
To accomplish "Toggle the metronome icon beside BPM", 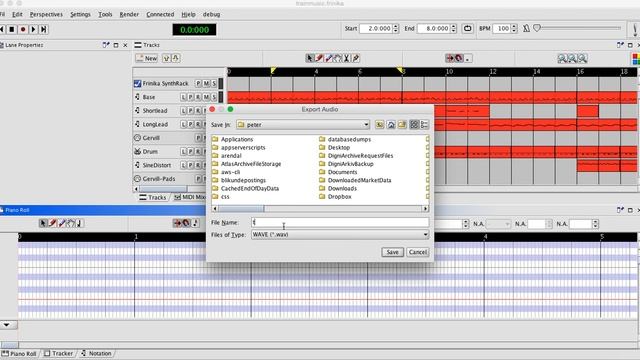I will click(x=527, y=29).
